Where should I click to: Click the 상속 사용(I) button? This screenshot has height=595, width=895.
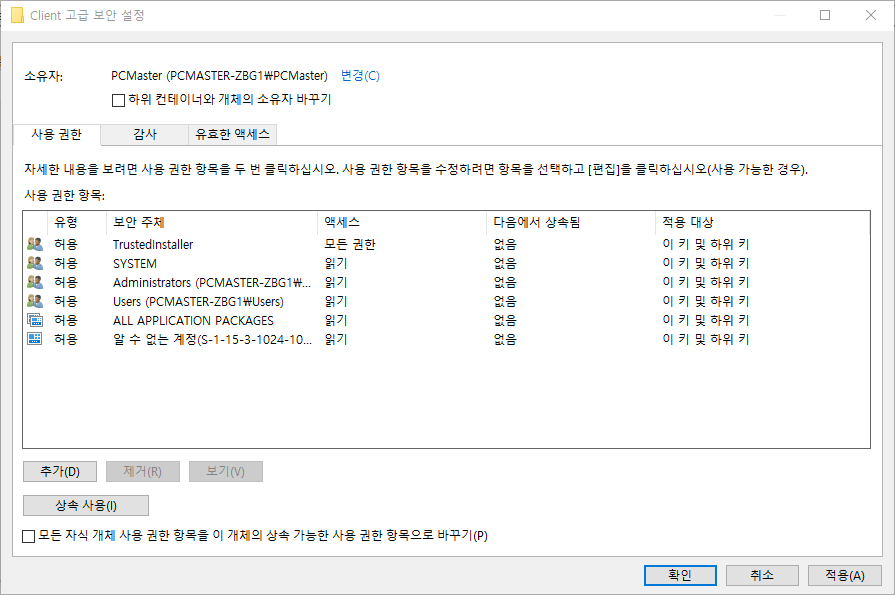point(86,505)
